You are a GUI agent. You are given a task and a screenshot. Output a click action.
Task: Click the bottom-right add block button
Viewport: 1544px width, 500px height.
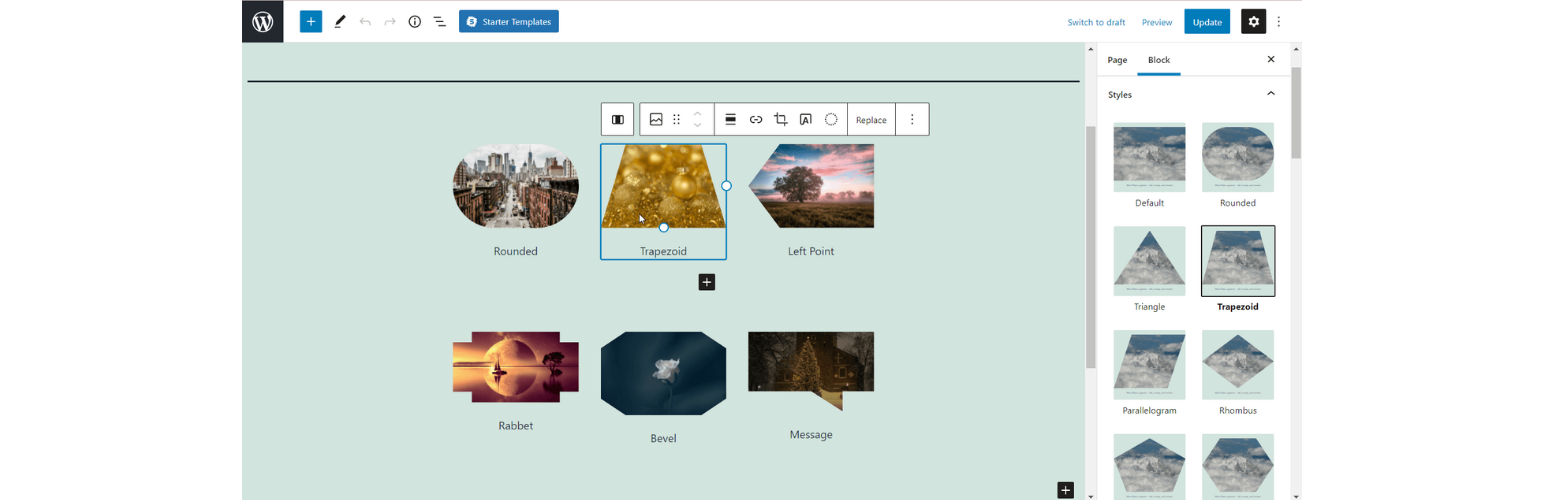(1066, 490)
